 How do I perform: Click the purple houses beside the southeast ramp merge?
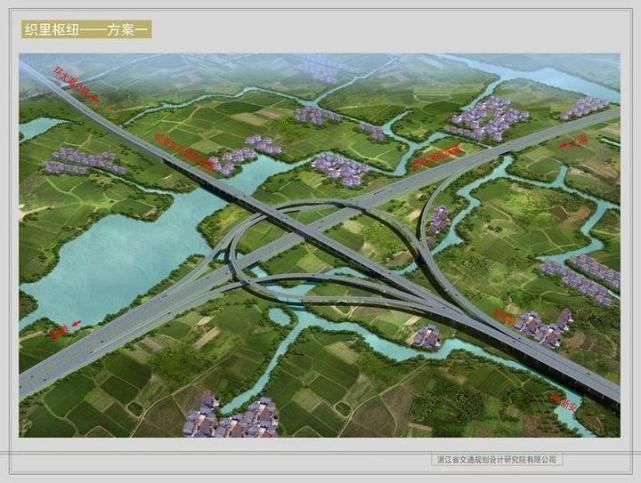[543, 327]
